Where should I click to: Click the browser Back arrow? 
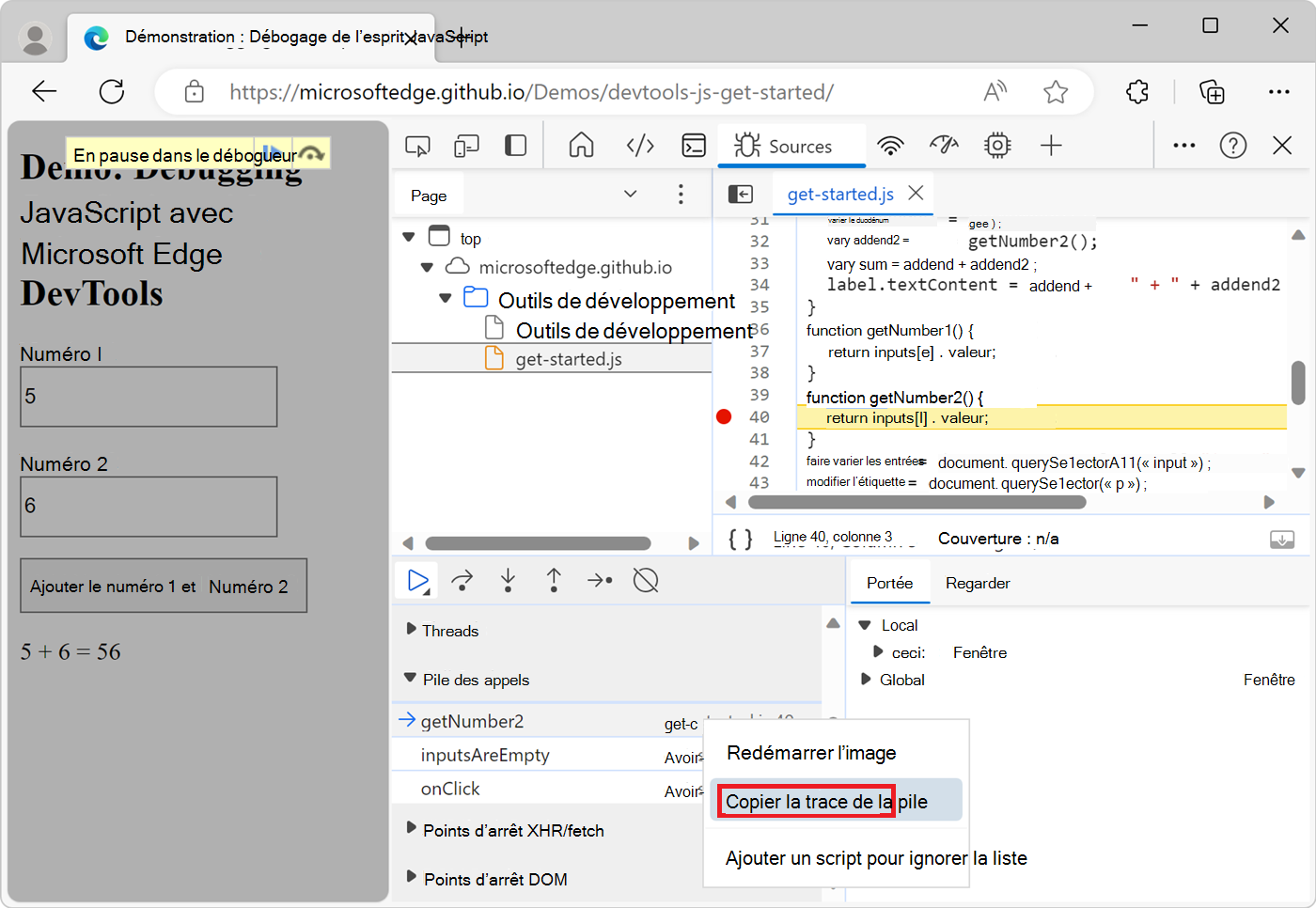[x=44, y=91]
